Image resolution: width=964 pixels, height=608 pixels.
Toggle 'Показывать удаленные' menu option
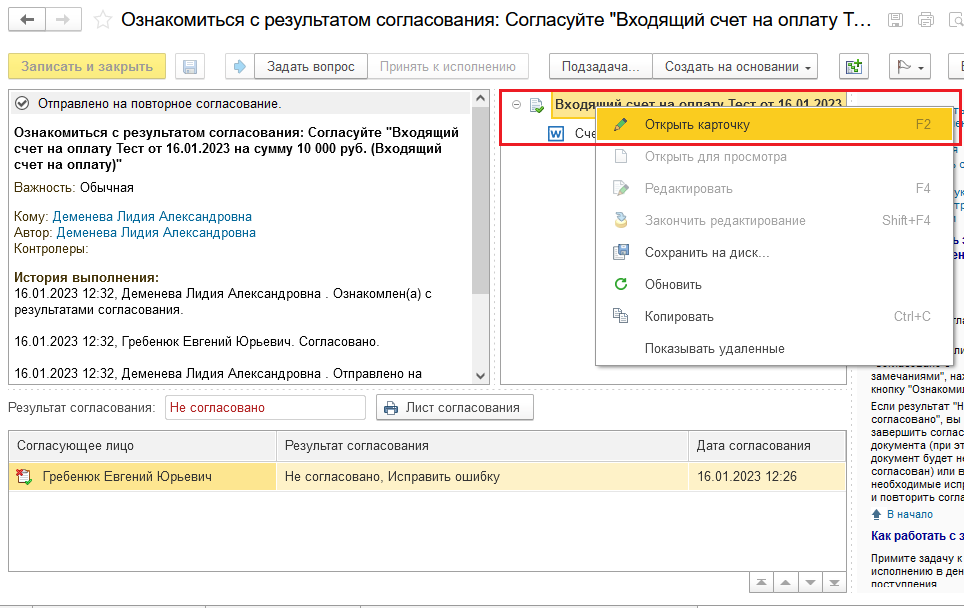714,349
